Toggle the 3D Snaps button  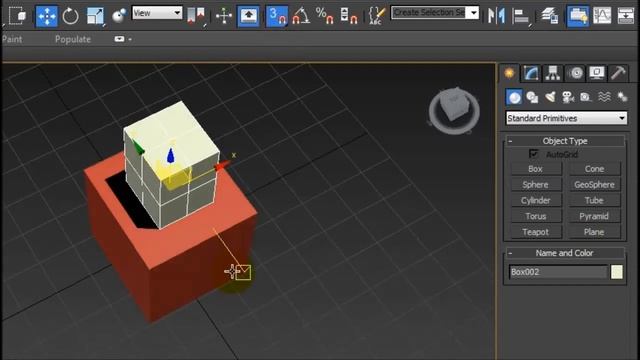[277, 16]
